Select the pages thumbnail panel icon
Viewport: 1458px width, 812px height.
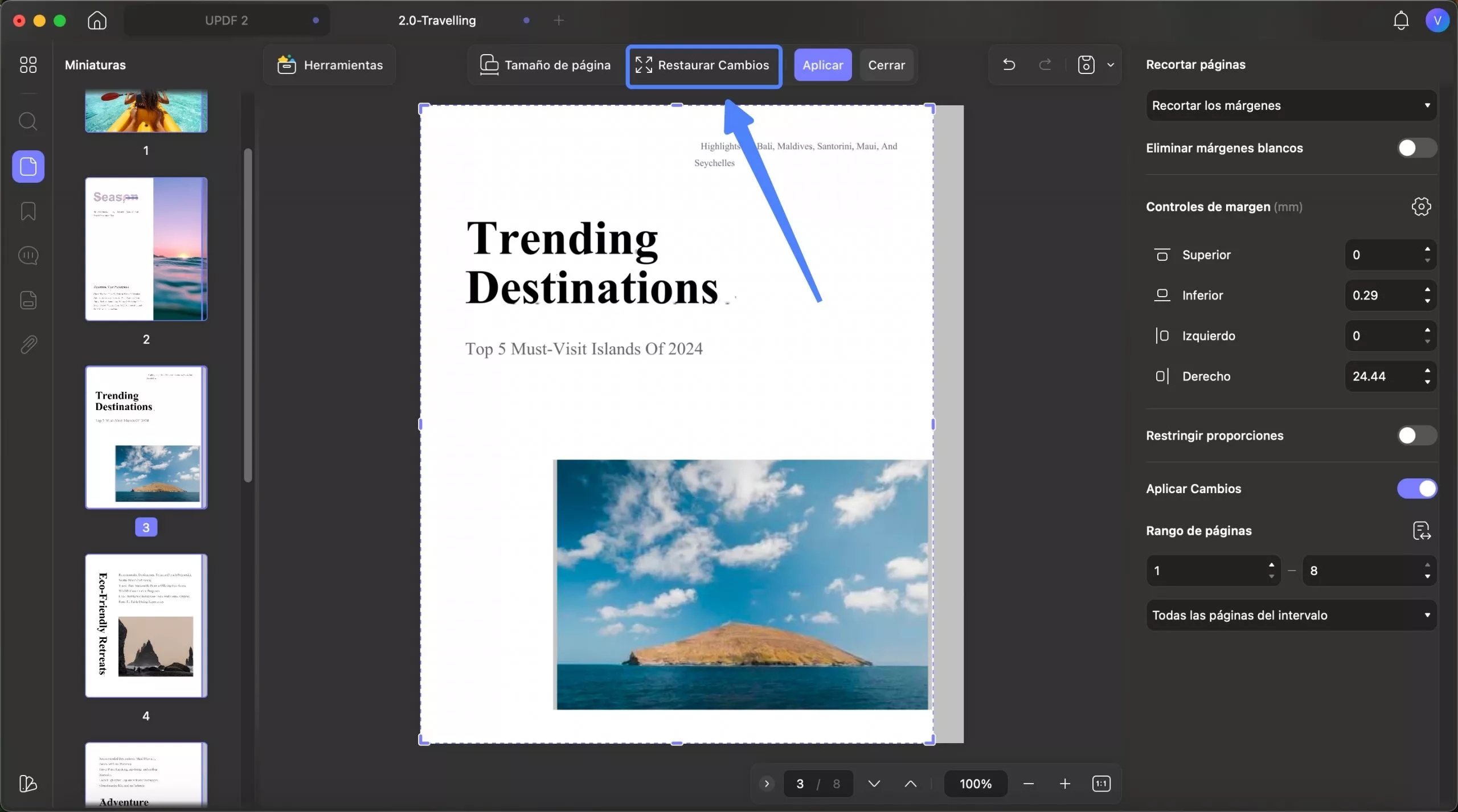[x=28, y=166]
